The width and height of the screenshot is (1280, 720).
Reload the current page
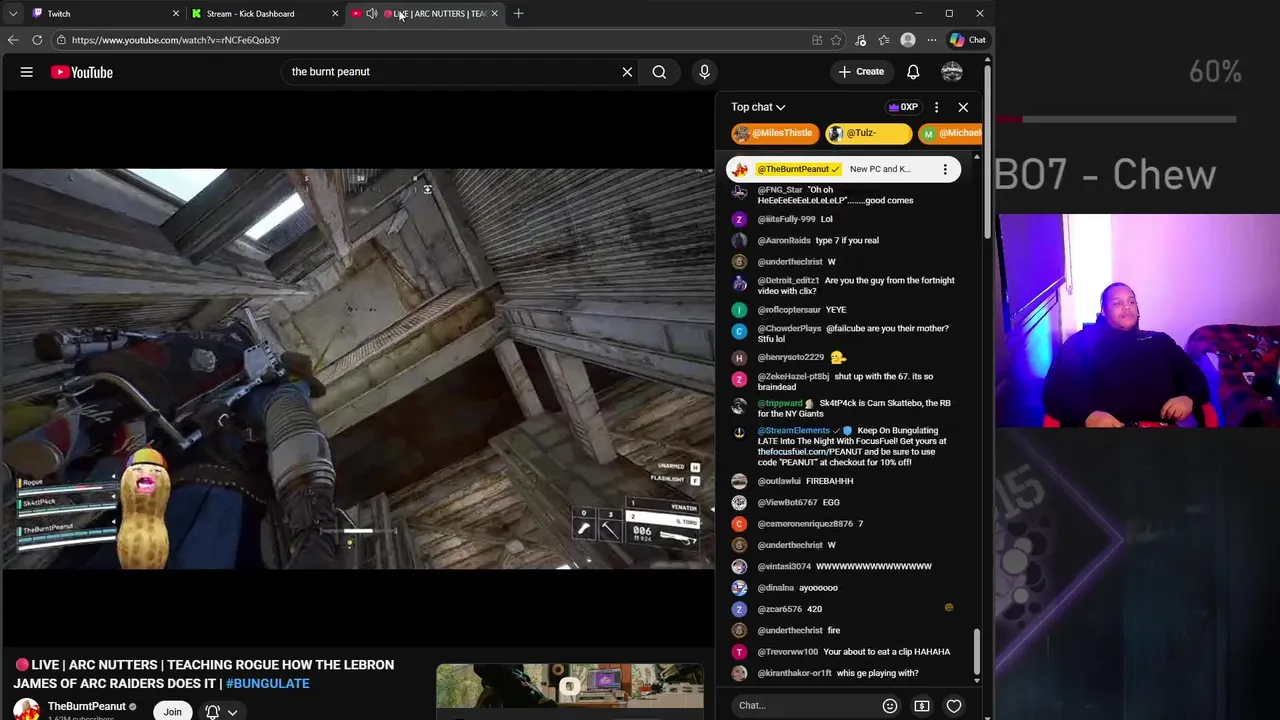[37, 40]
